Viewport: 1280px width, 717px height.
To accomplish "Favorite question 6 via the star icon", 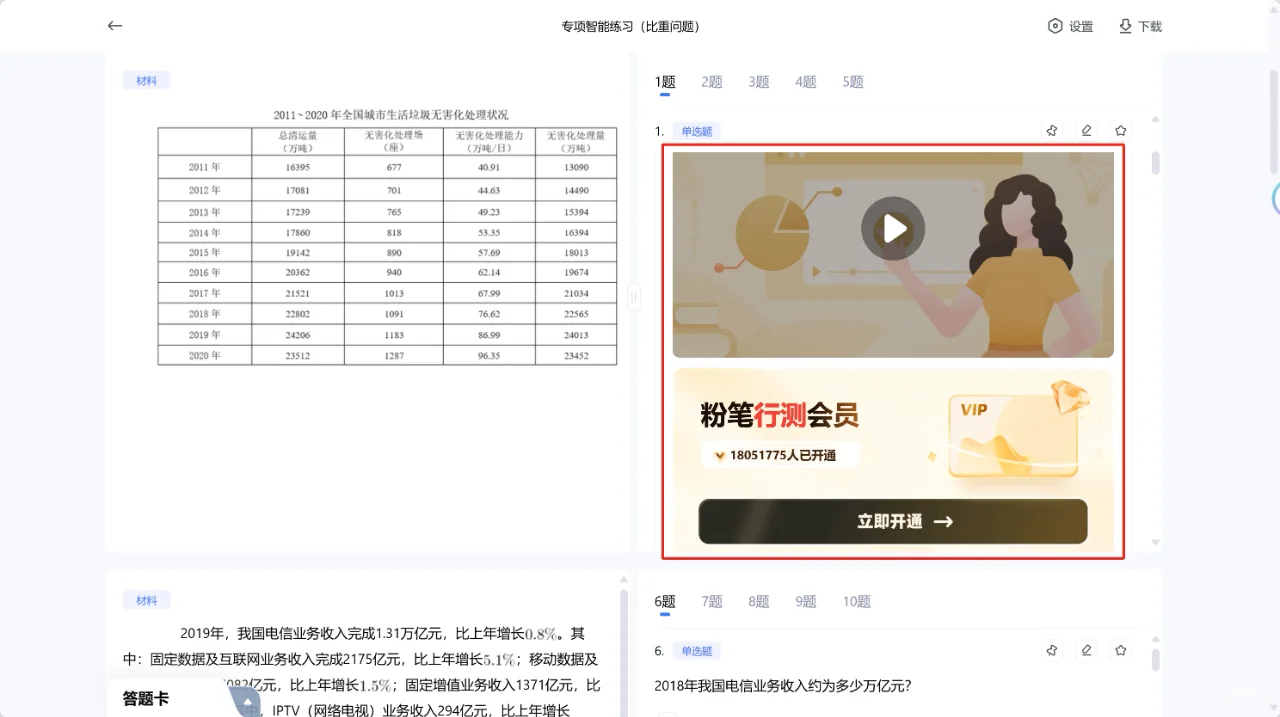I will (1120, 650).
